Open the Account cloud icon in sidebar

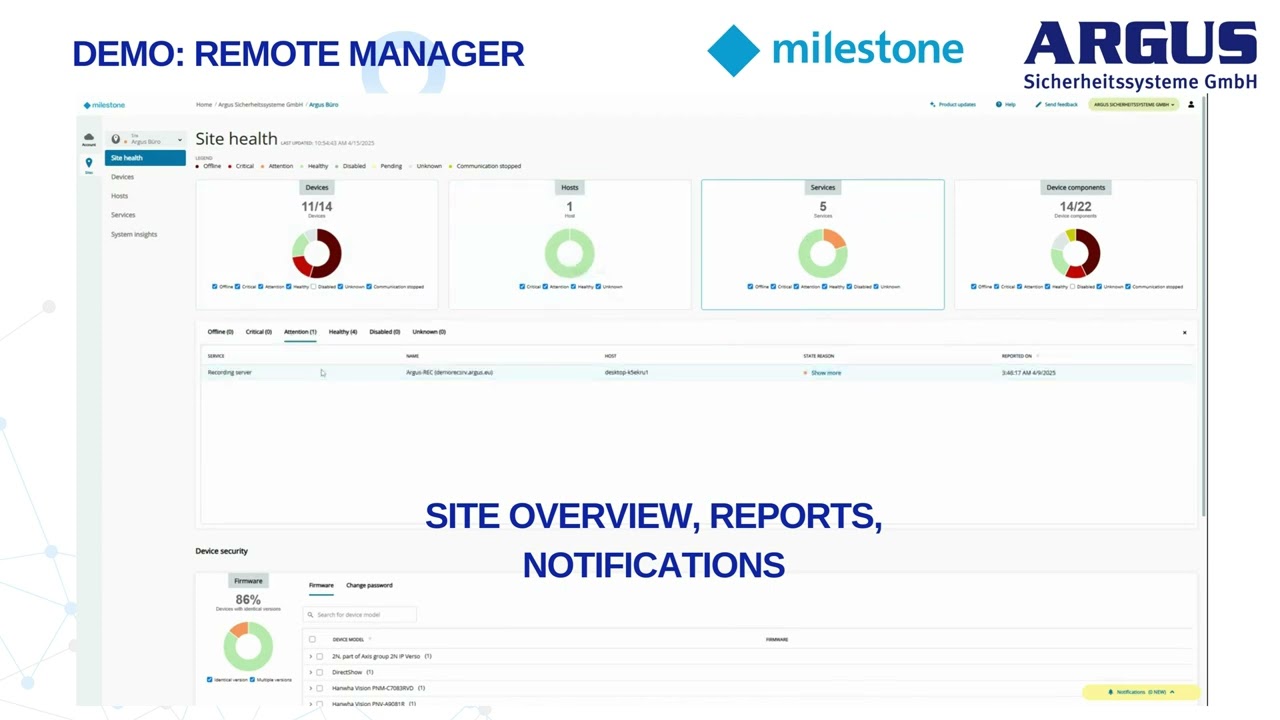tap(89, 139)
